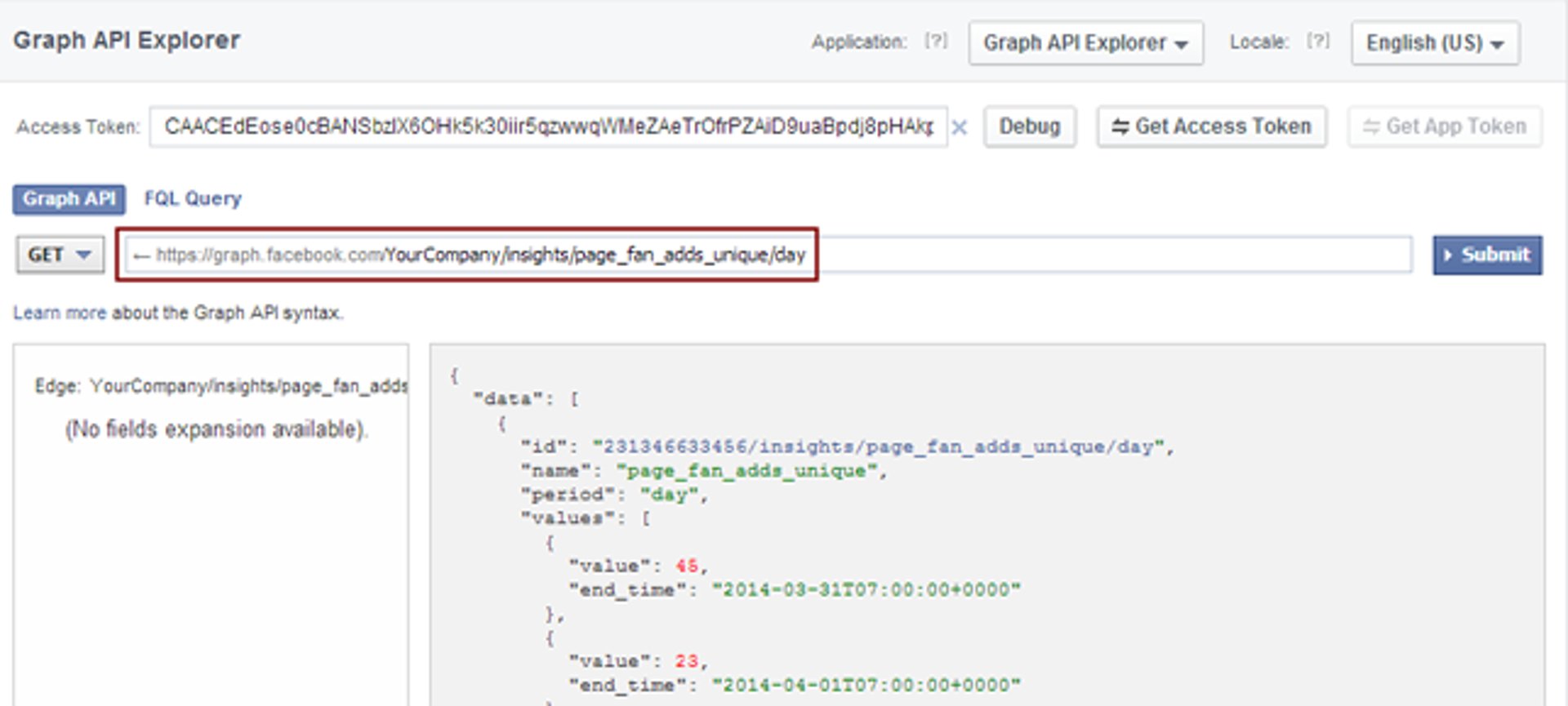
Task: Click inside the Access Token field
Action: click(548, 127)
